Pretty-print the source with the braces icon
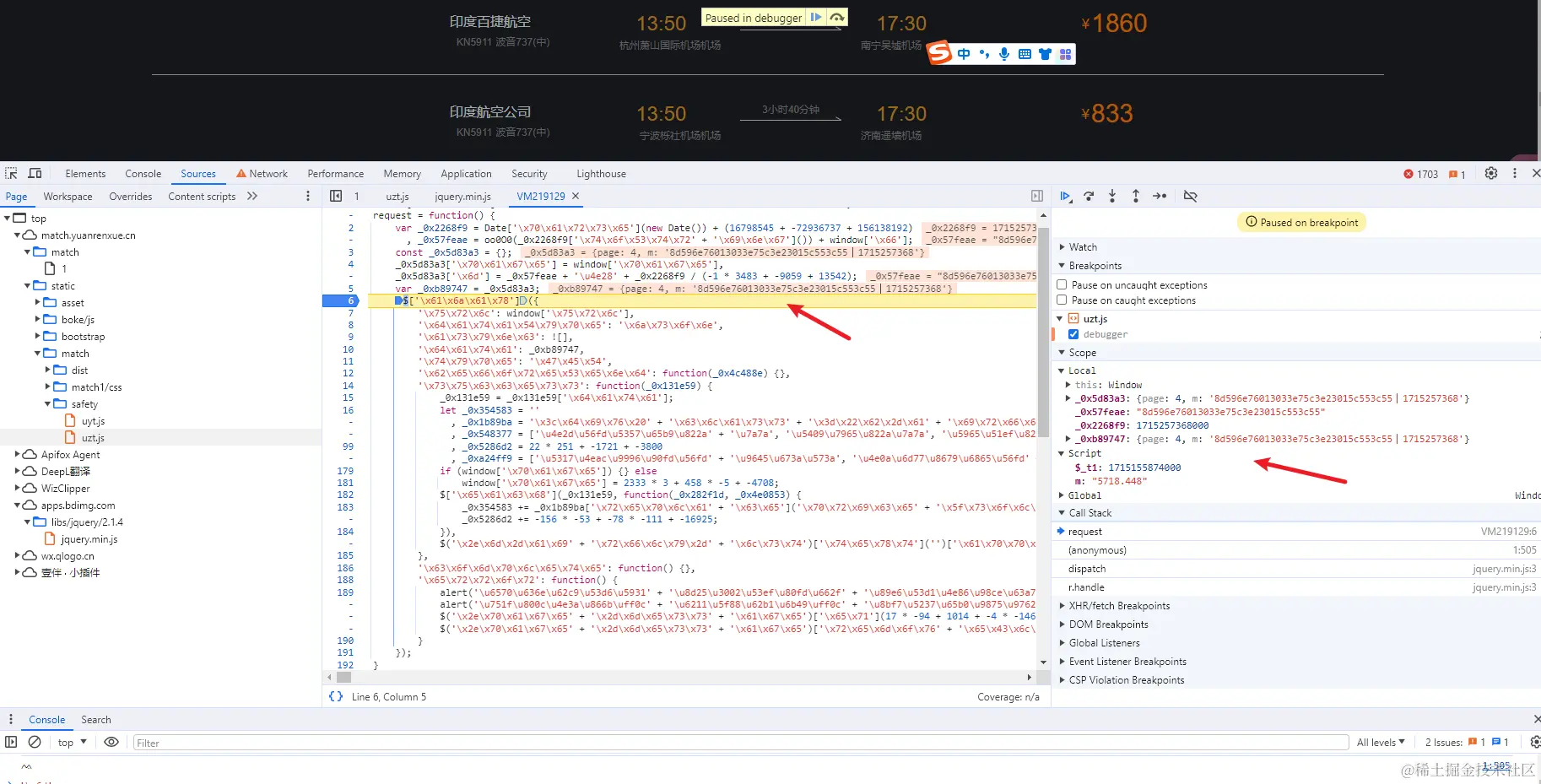This screenshot has height=784, width=1541. pyautogui.click(x=336, y=696)
